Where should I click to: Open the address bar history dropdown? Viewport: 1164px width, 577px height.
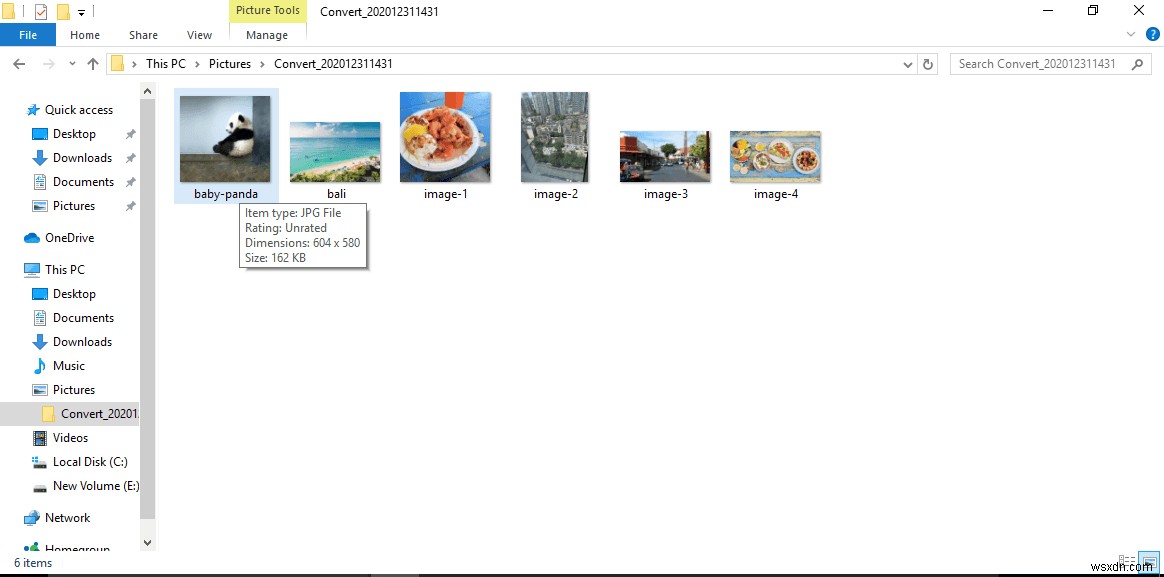click(x=908, y=63)
